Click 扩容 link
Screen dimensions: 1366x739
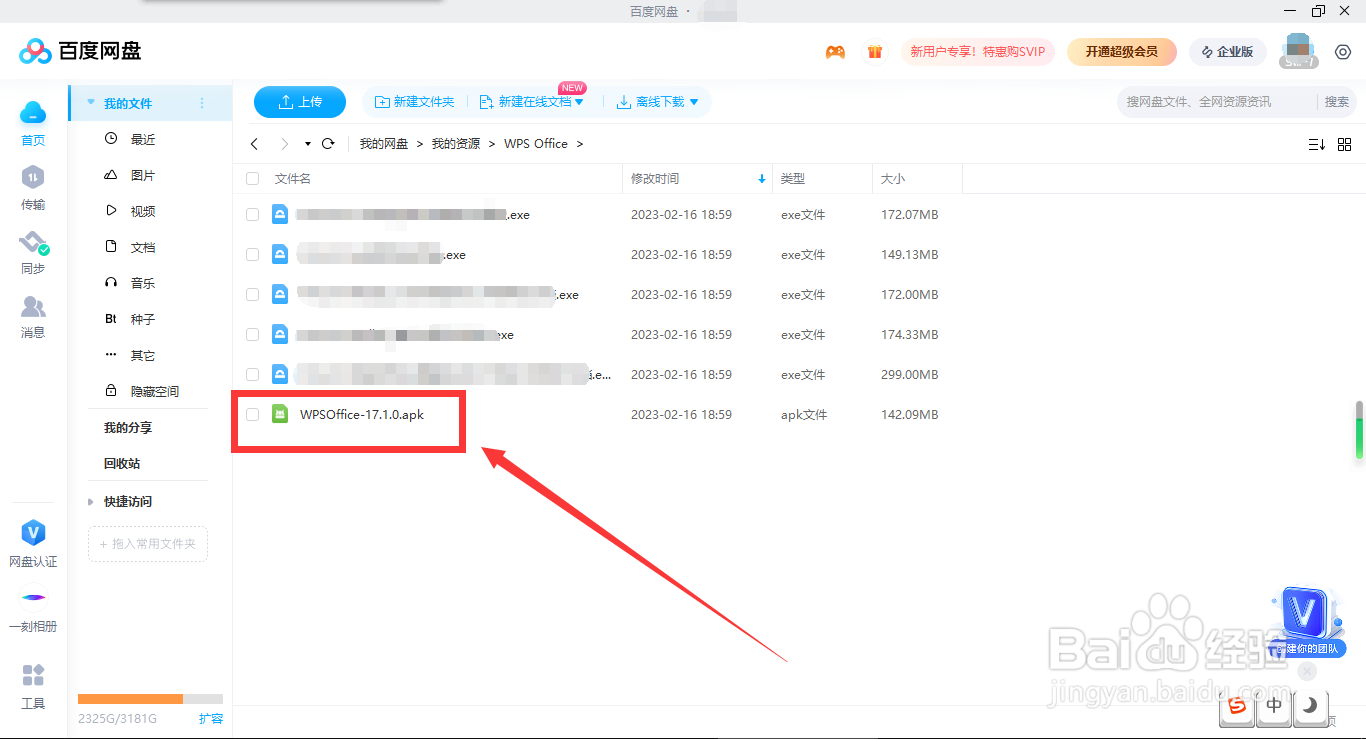(211, 718)
